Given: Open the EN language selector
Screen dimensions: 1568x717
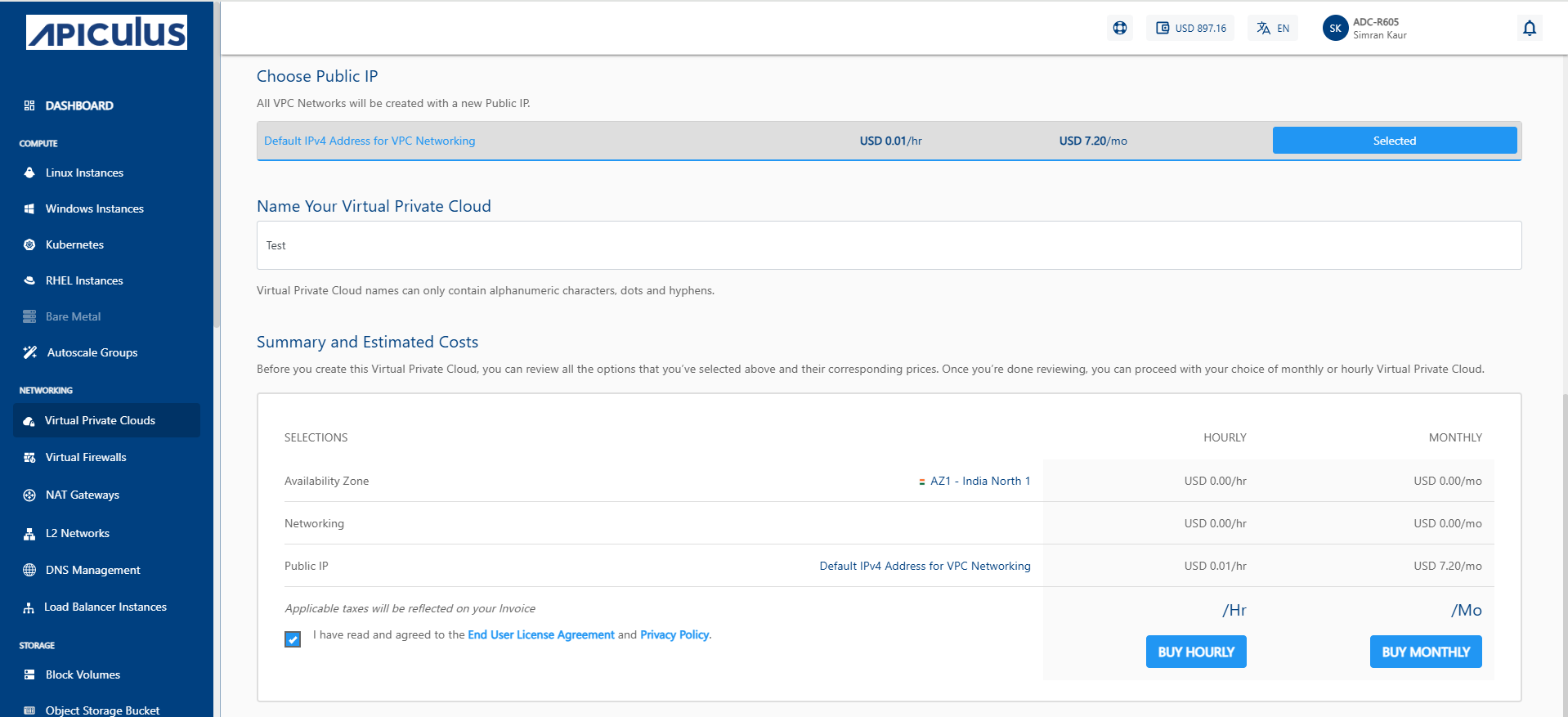Looking at the screenshot, I should (1273, 28).
